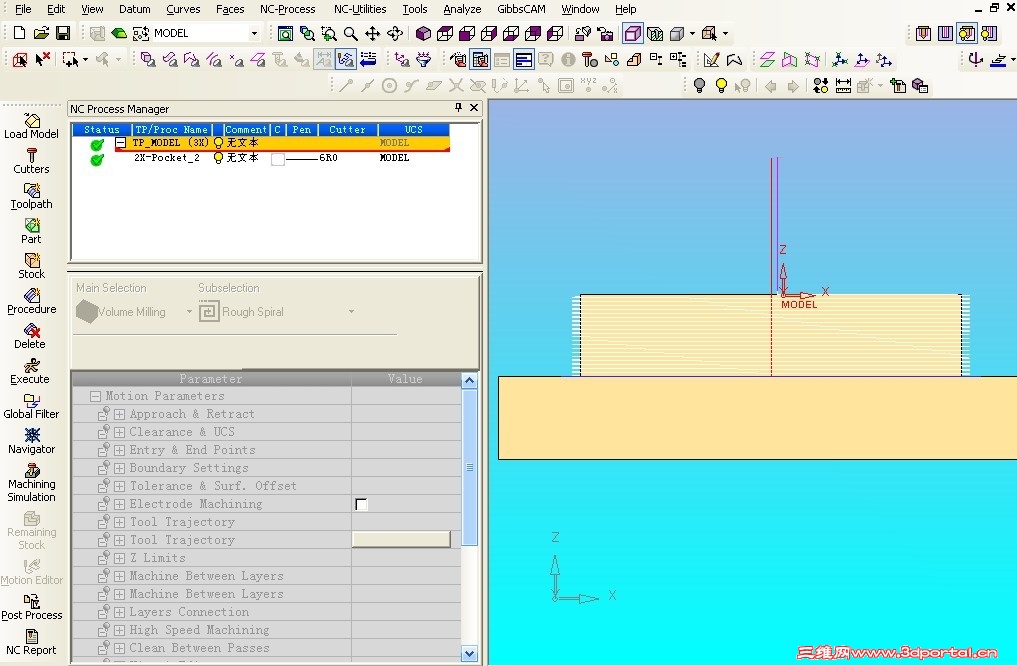This screenshot has width=1017, height=666.
Task: Click the yellow light bulb icon
Action: click(x=721, y=86)
